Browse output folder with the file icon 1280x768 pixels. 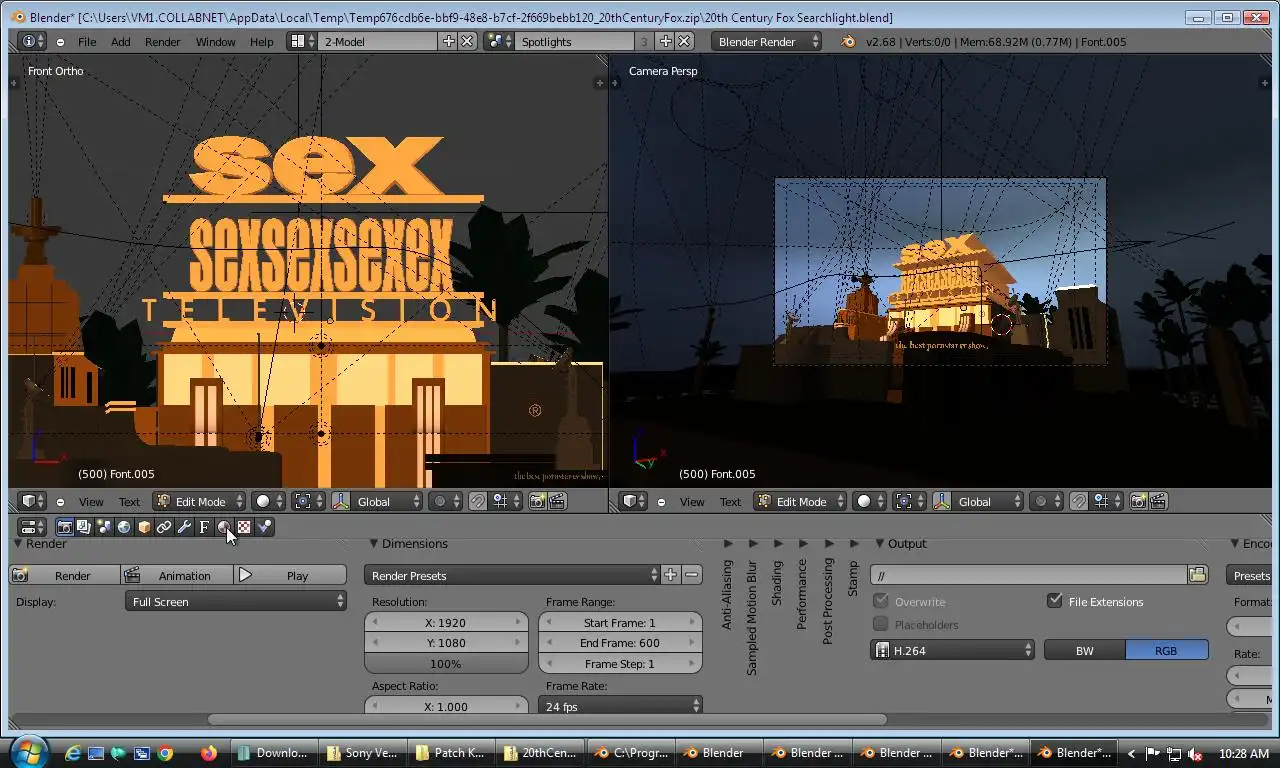pyautogui.click(x=1198, y=575)
